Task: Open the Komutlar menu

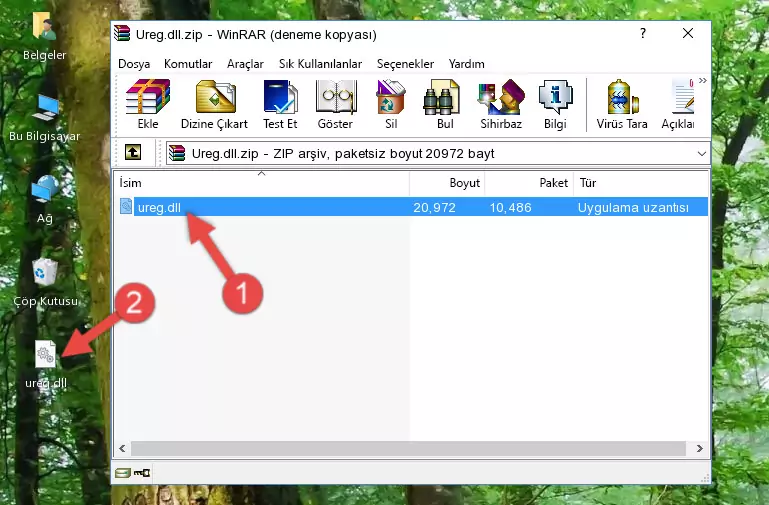Action: click(188, 64)
